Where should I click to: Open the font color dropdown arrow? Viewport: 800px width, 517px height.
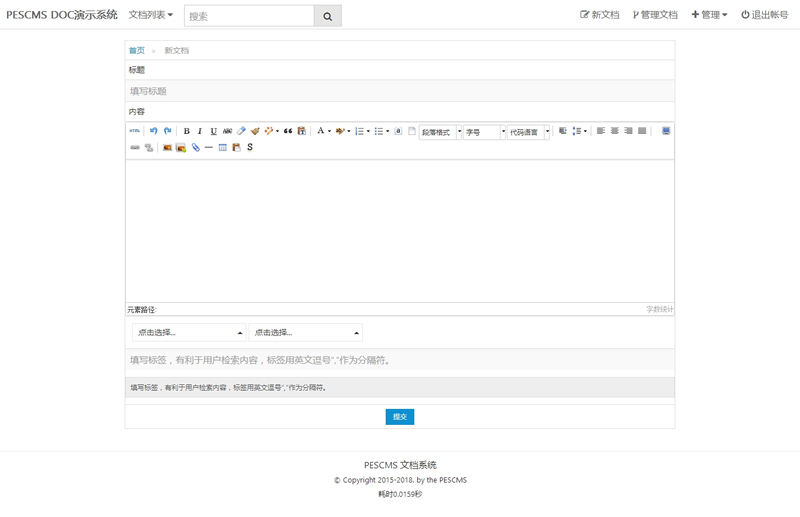(329, 131)
